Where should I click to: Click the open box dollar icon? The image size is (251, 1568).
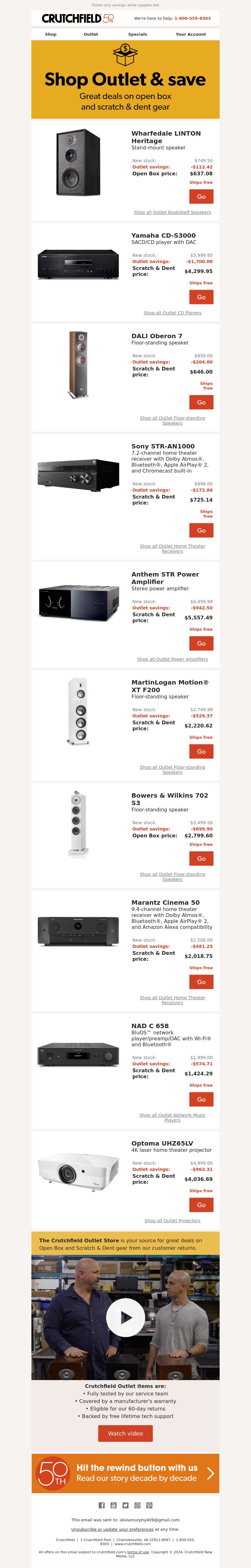click(125, 55)
